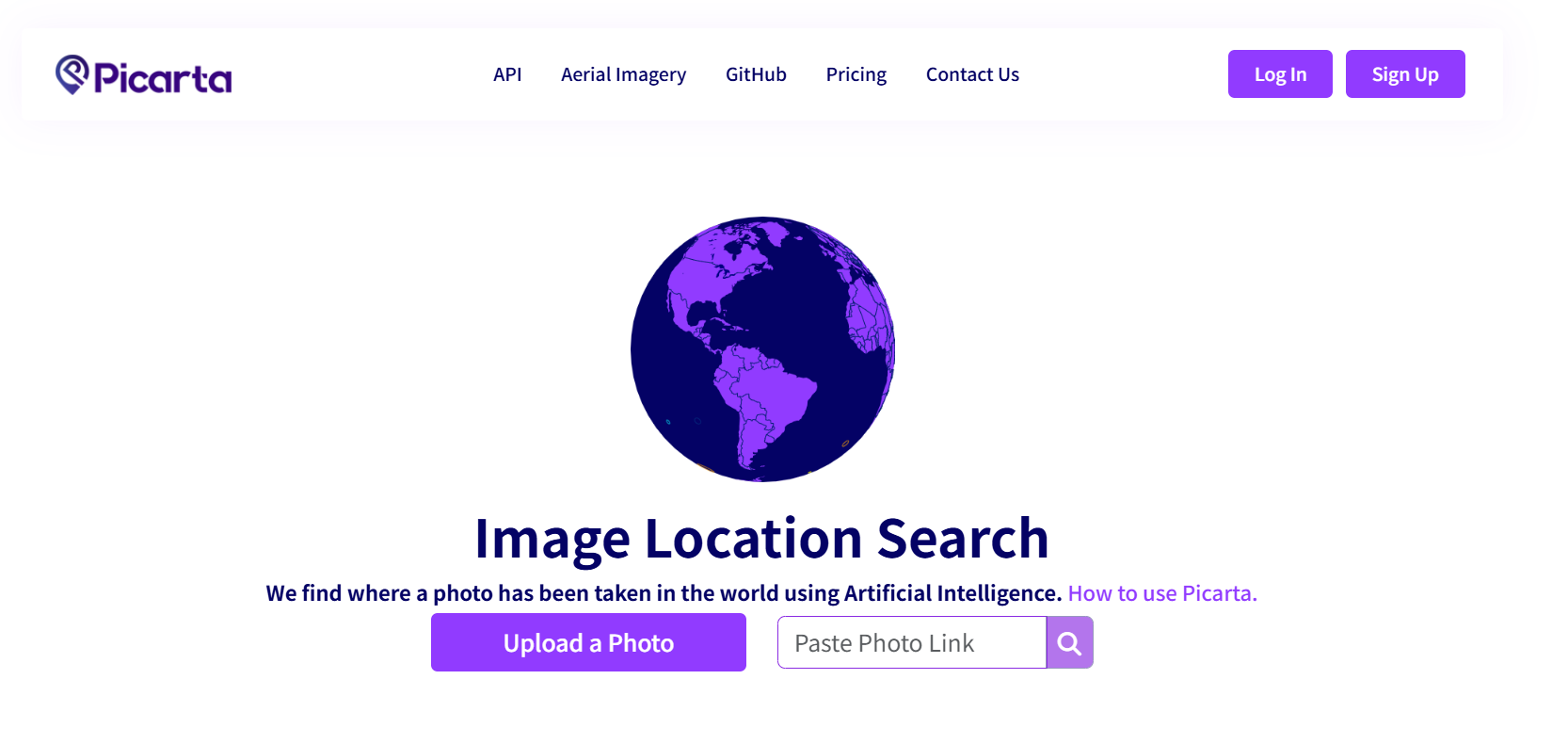View the Pricing page
1568x744 pixels.
pos(856,74)
